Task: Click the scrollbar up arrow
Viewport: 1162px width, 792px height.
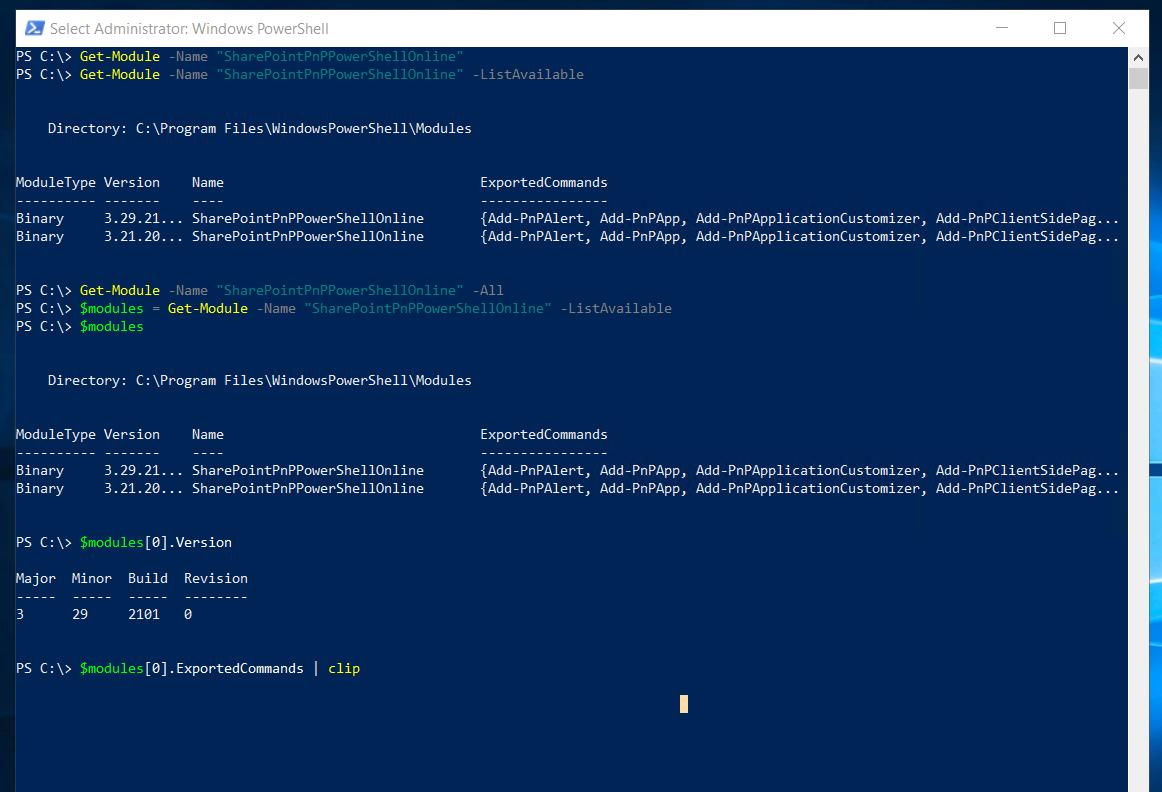Action: (x=1138, y=56)
